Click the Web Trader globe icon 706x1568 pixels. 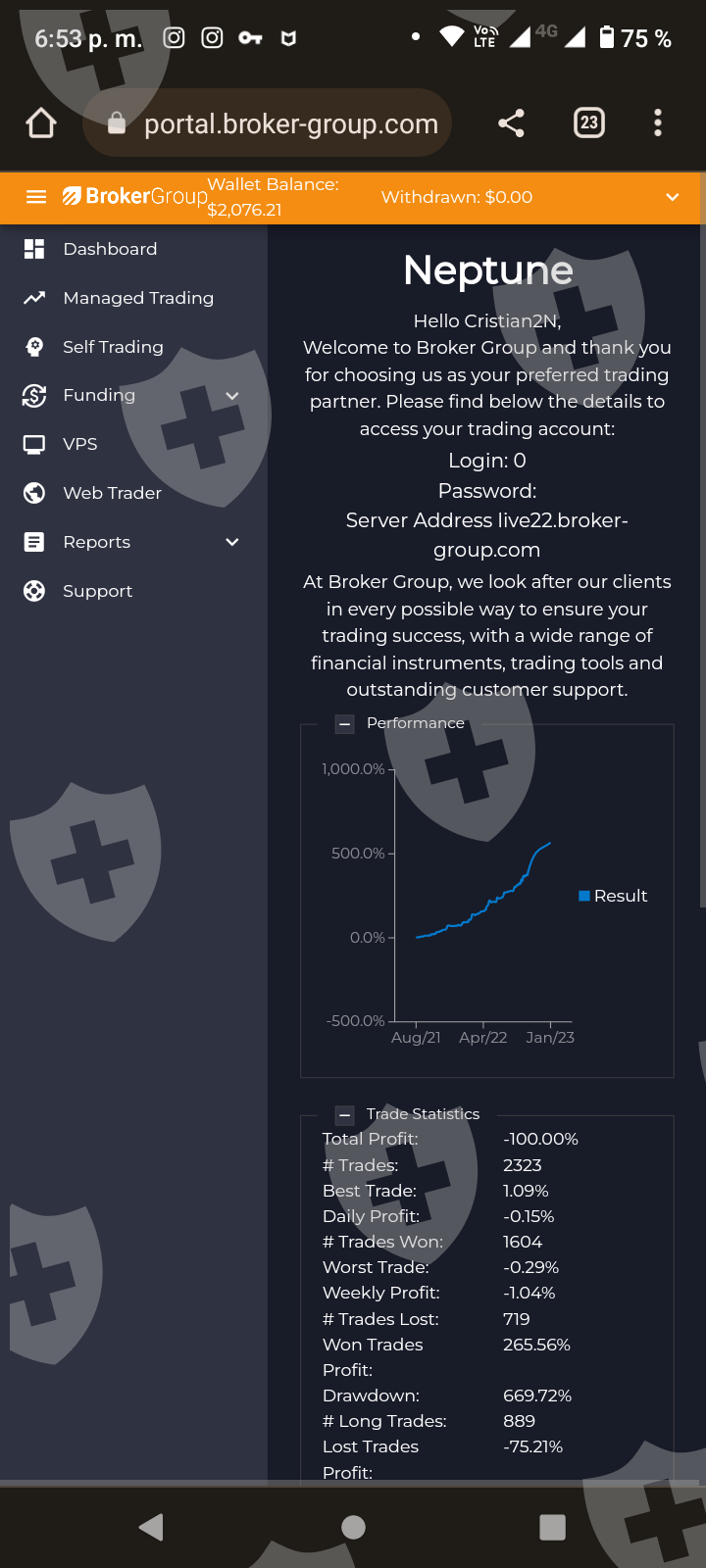(x=34, y=493)
